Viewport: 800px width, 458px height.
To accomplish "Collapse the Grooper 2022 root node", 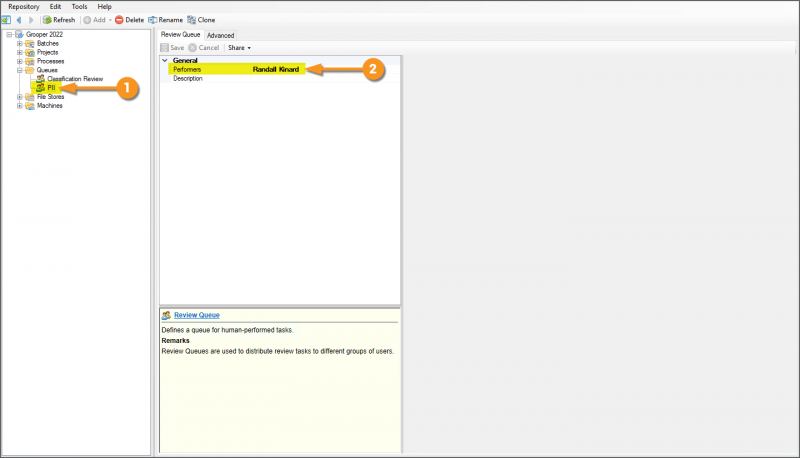I will click(x=9, y=35).
